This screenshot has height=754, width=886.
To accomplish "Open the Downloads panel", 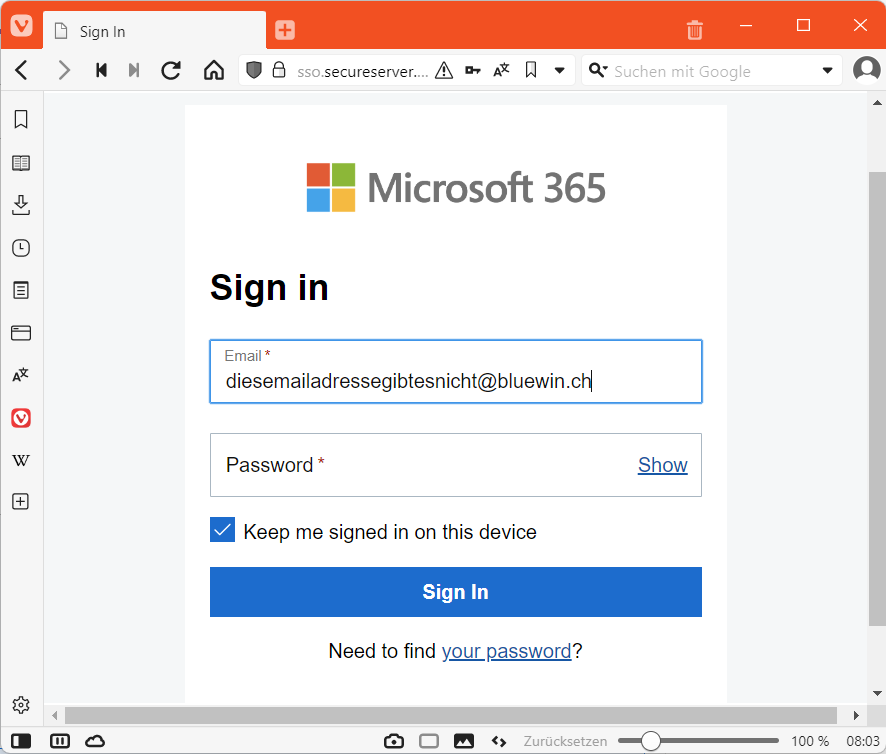I will coord(21,205).
